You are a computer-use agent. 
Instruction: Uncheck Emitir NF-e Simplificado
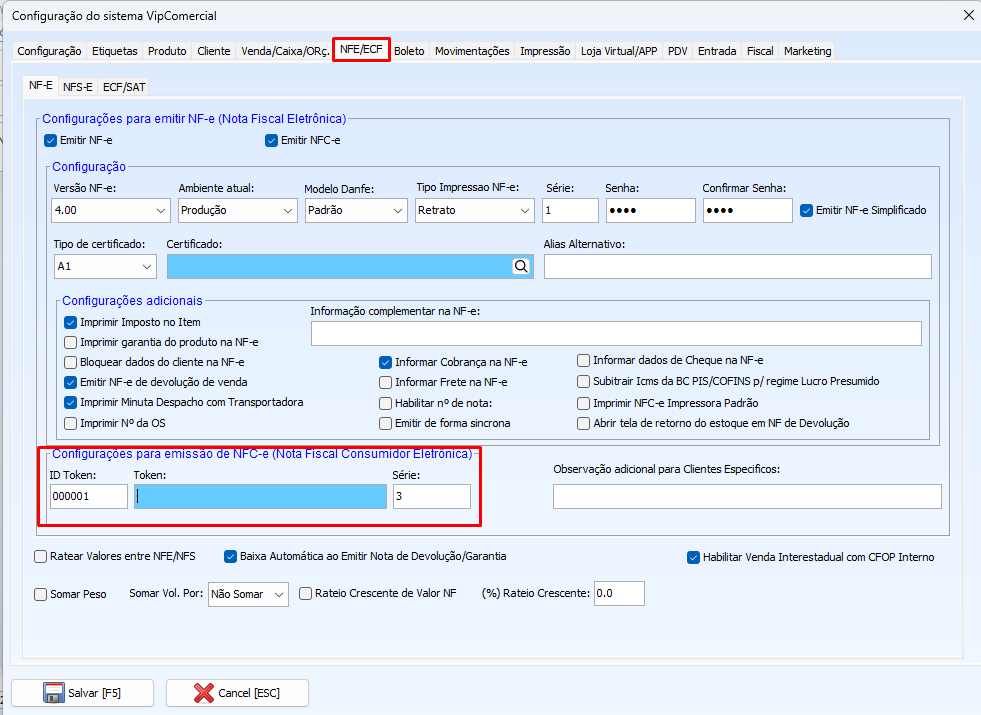pyautogui.click(x=807, y=210)
